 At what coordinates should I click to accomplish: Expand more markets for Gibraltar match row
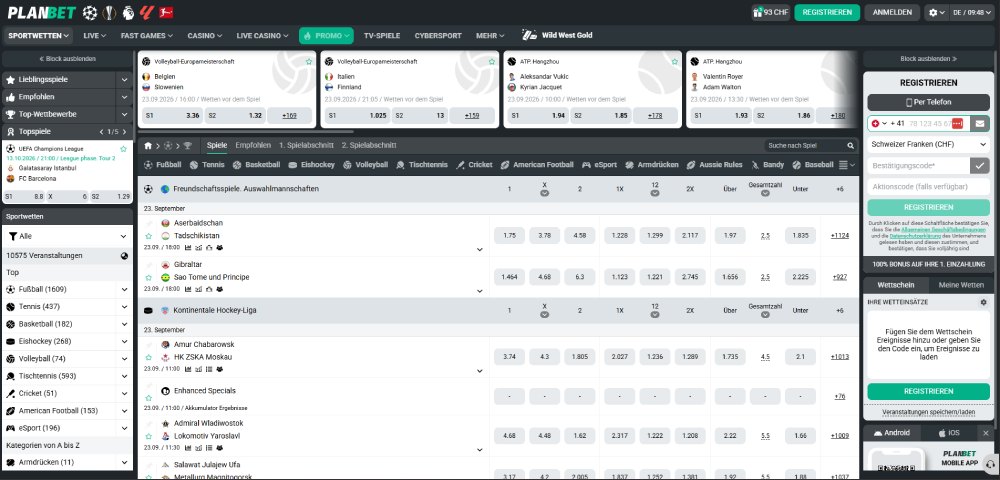point(480,291)
